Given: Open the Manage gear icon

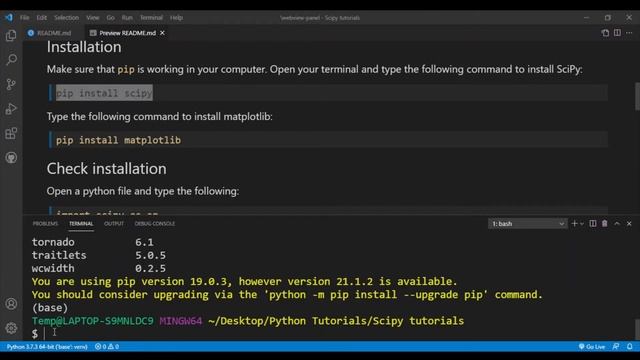Looking at the screenshot, I should coord(11,328).
